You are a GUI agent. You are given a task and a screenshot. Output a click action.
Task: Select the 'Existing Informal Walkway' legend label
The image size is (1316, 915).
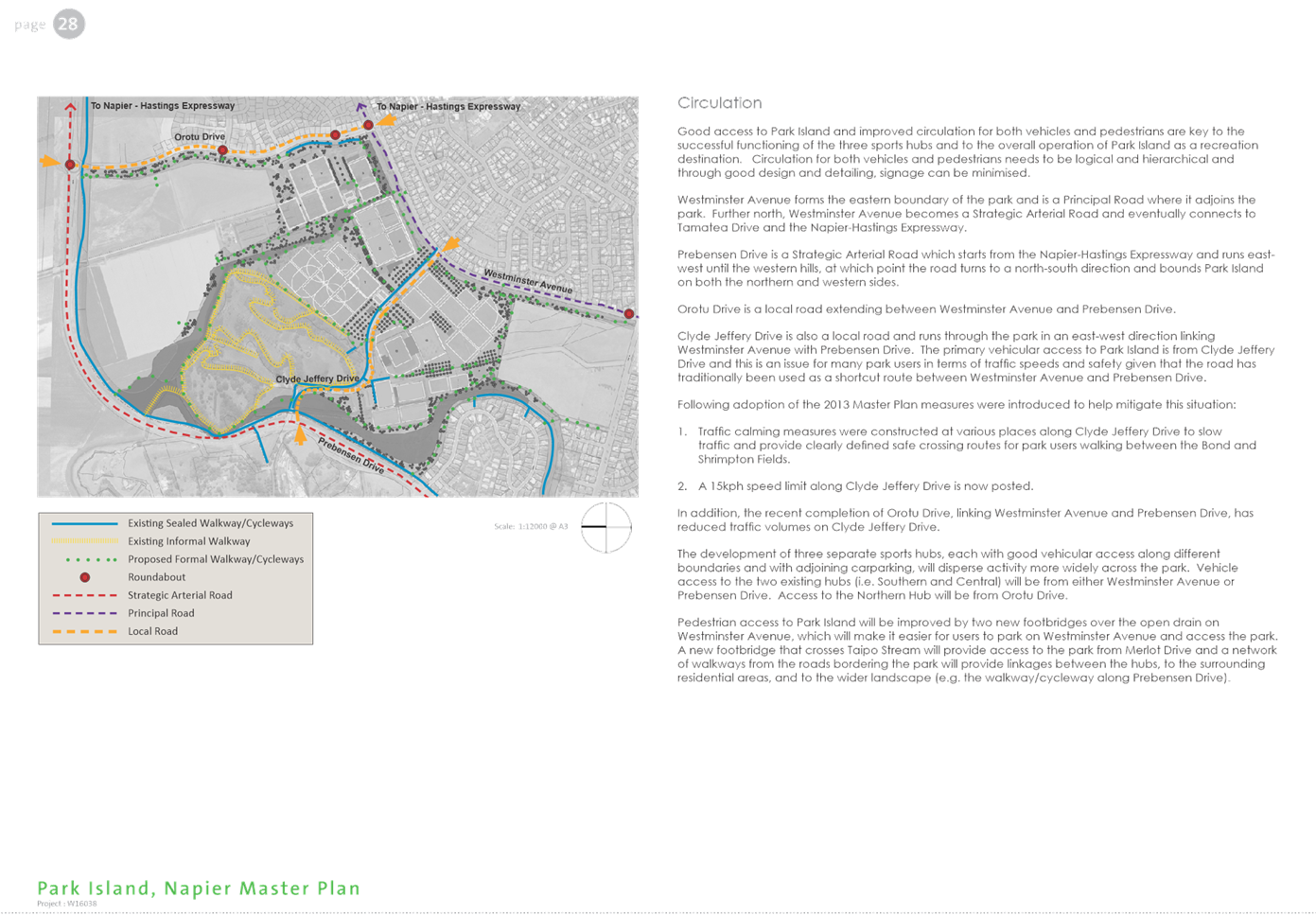[x=188, y=541]
